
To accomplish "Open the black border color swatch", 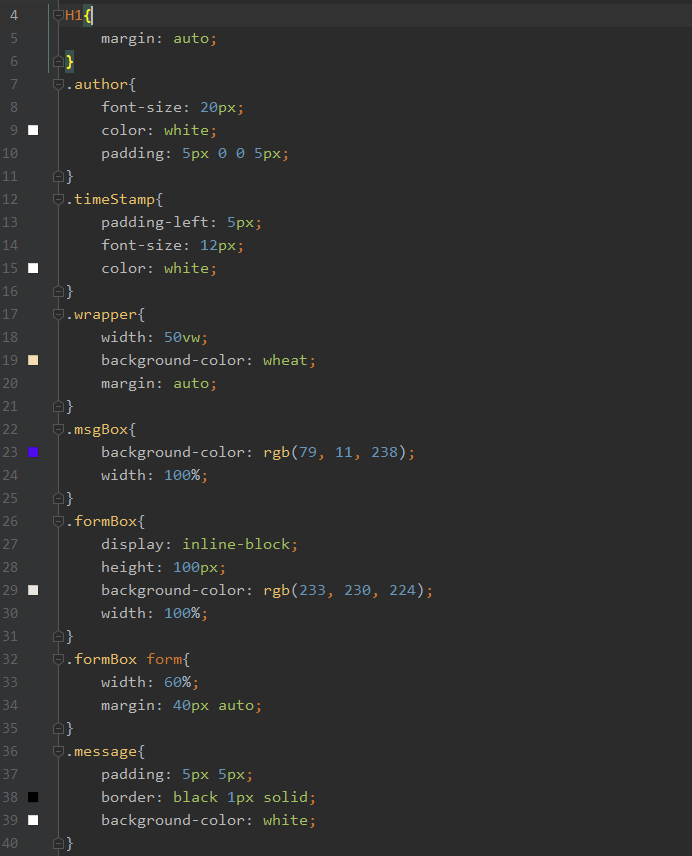I will pos(33,797).
